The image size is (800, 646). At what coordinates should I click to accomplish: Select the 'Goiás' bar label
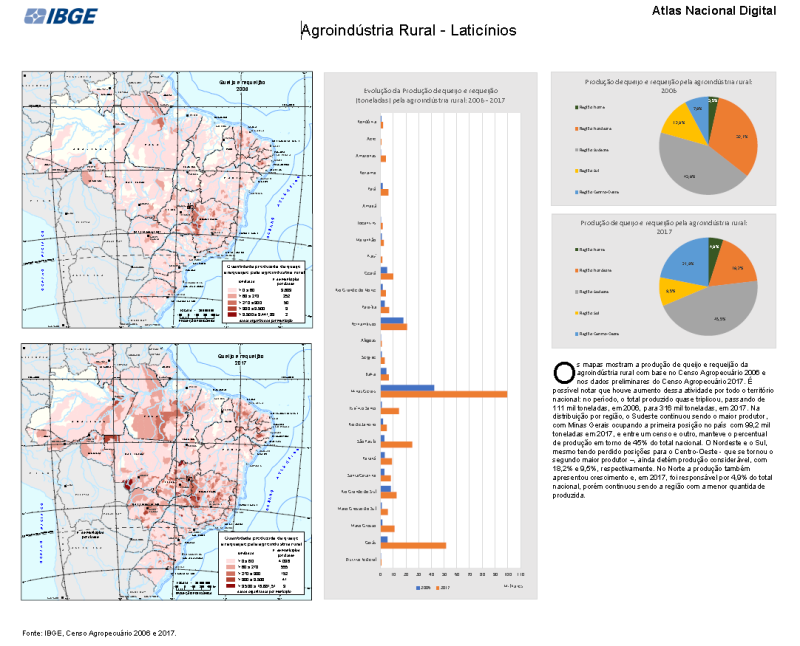coord(370,543)
